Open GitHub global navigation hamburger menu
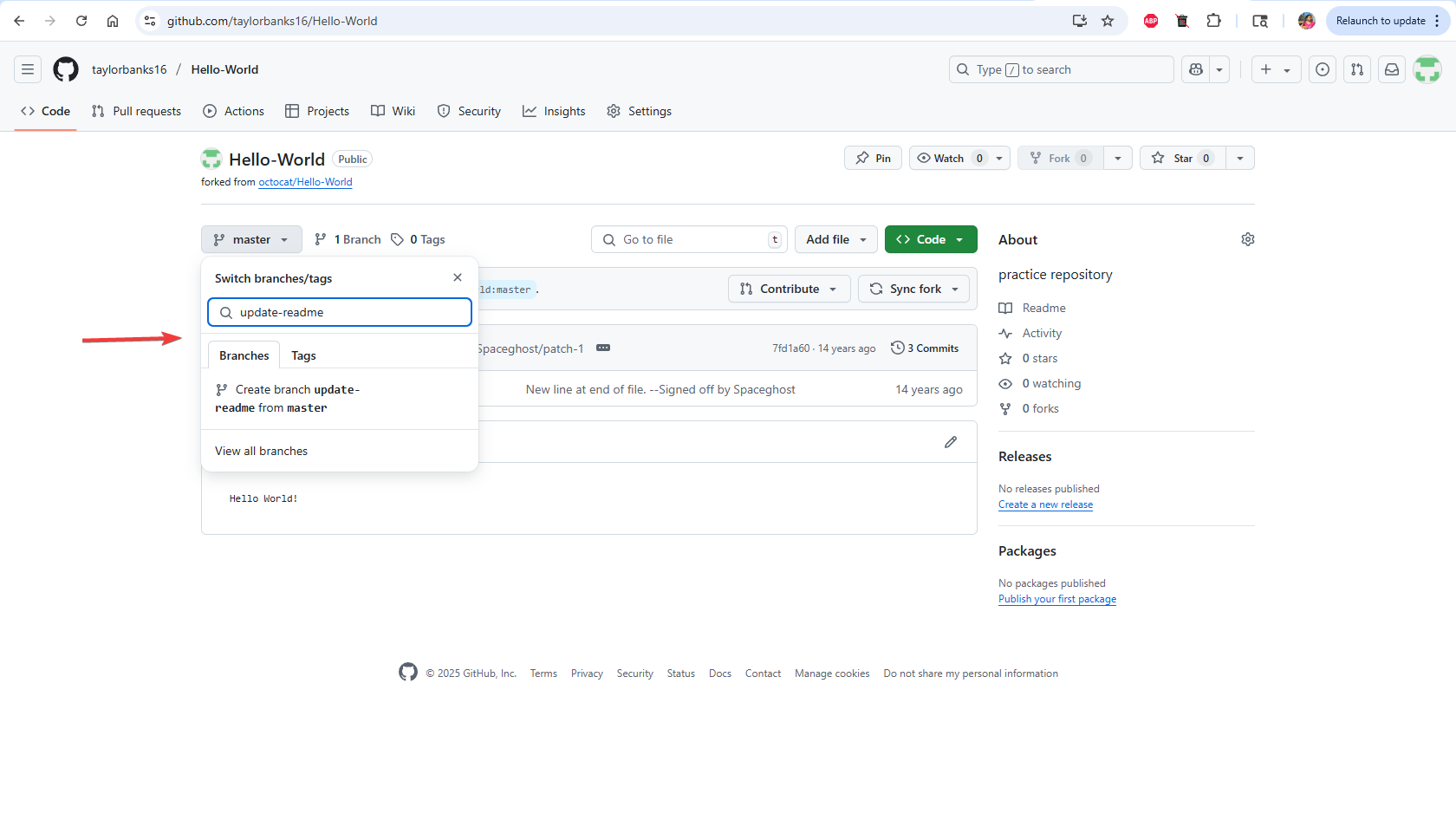This screenshot has height=833, width=1456. (28, 69)
